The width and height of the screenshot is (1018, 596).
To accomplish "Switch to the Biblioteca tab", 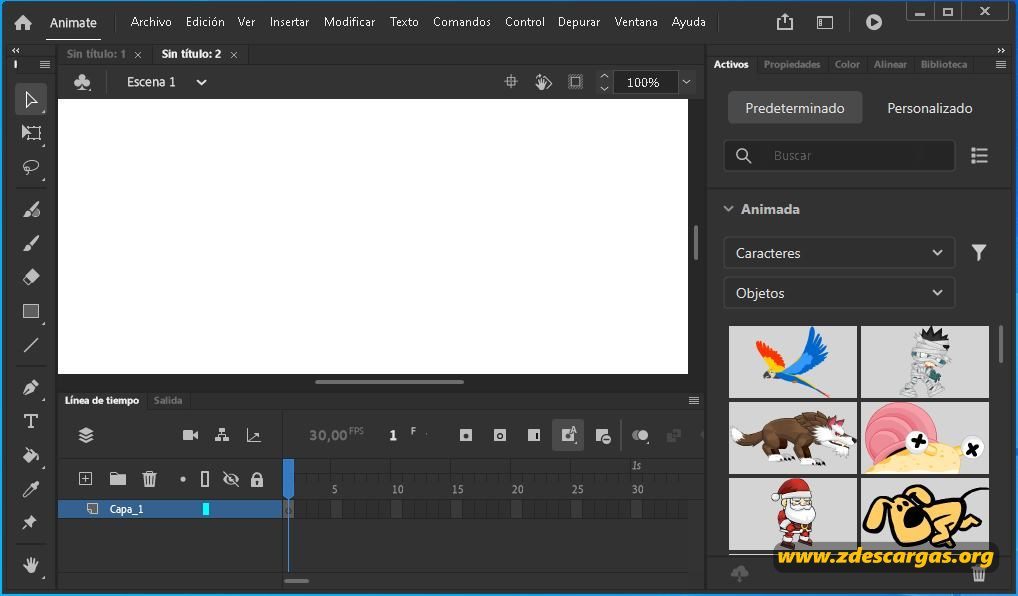I will point(943,64).
